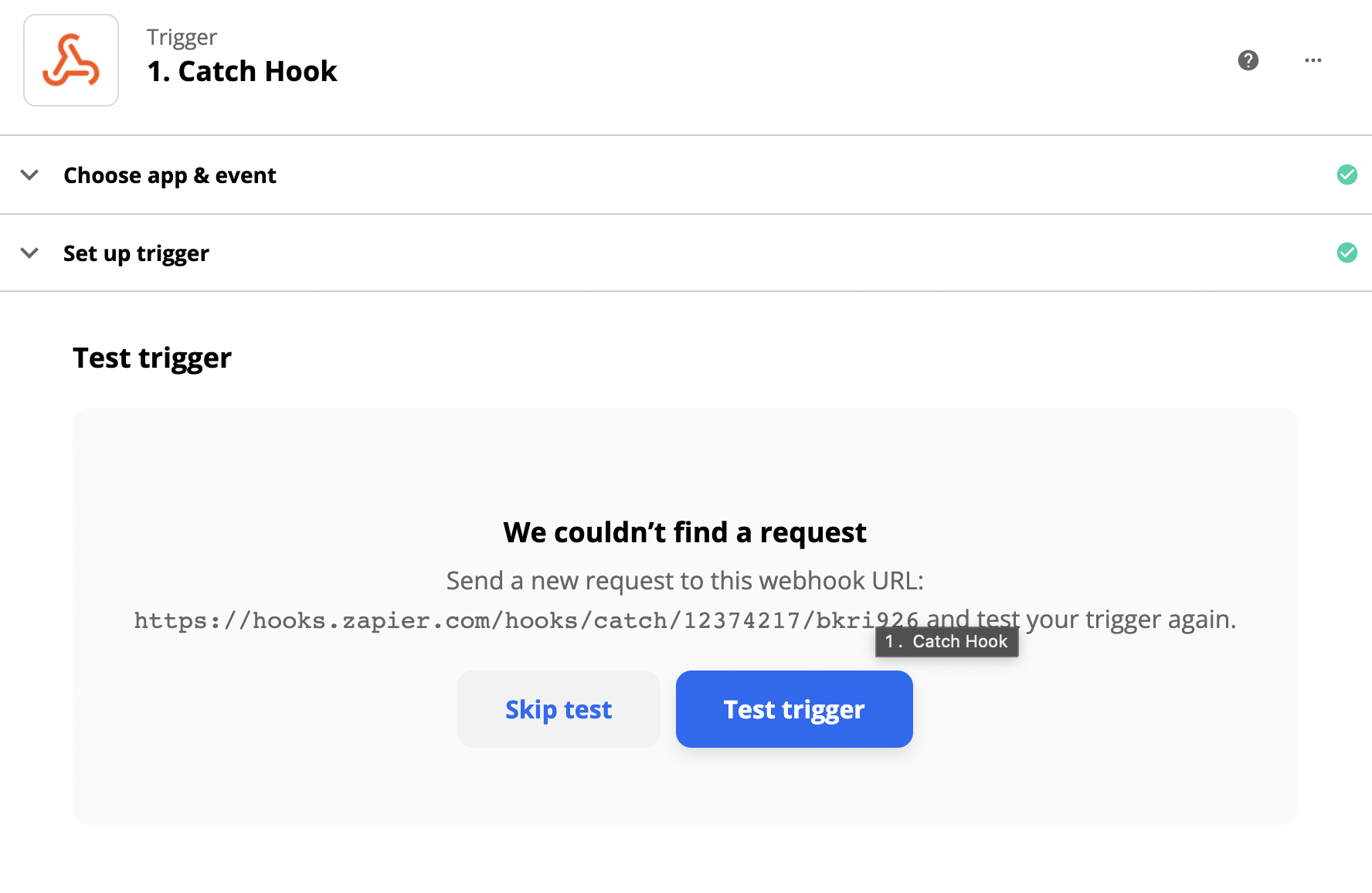
Task: Open the Choose app & event section
Action: pos(686,175)
